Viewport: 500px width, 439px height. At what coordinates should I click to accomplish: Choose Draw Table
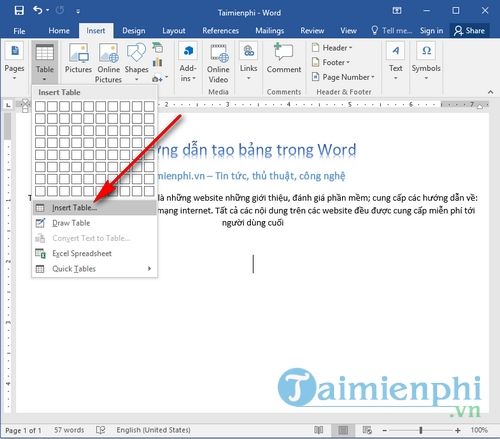coord(95,223)
